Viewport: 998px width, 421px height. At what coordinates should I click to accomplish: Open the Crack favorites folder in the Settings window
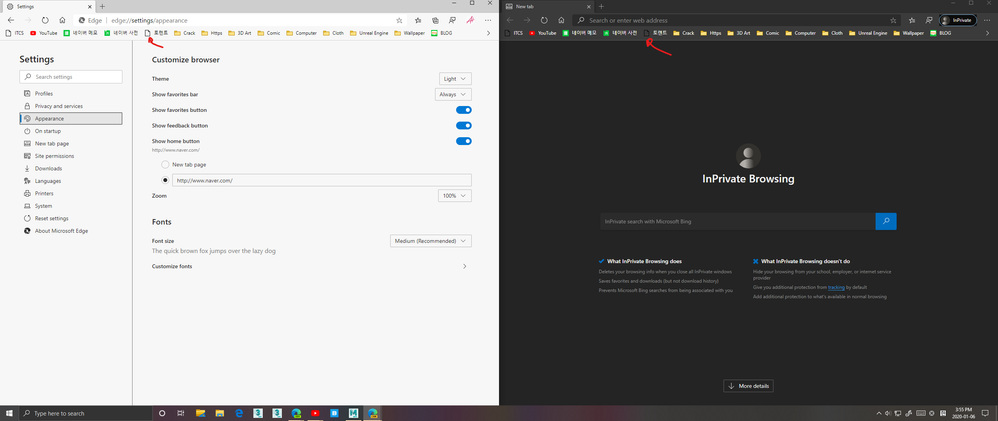click(185, 32)
